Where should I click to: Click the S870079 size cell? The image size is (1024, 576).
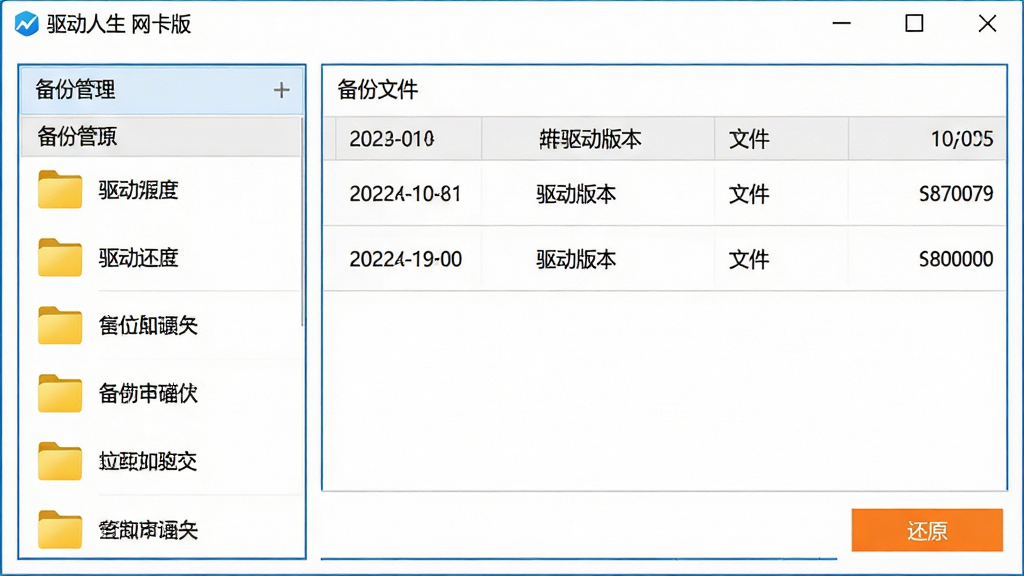956,194
